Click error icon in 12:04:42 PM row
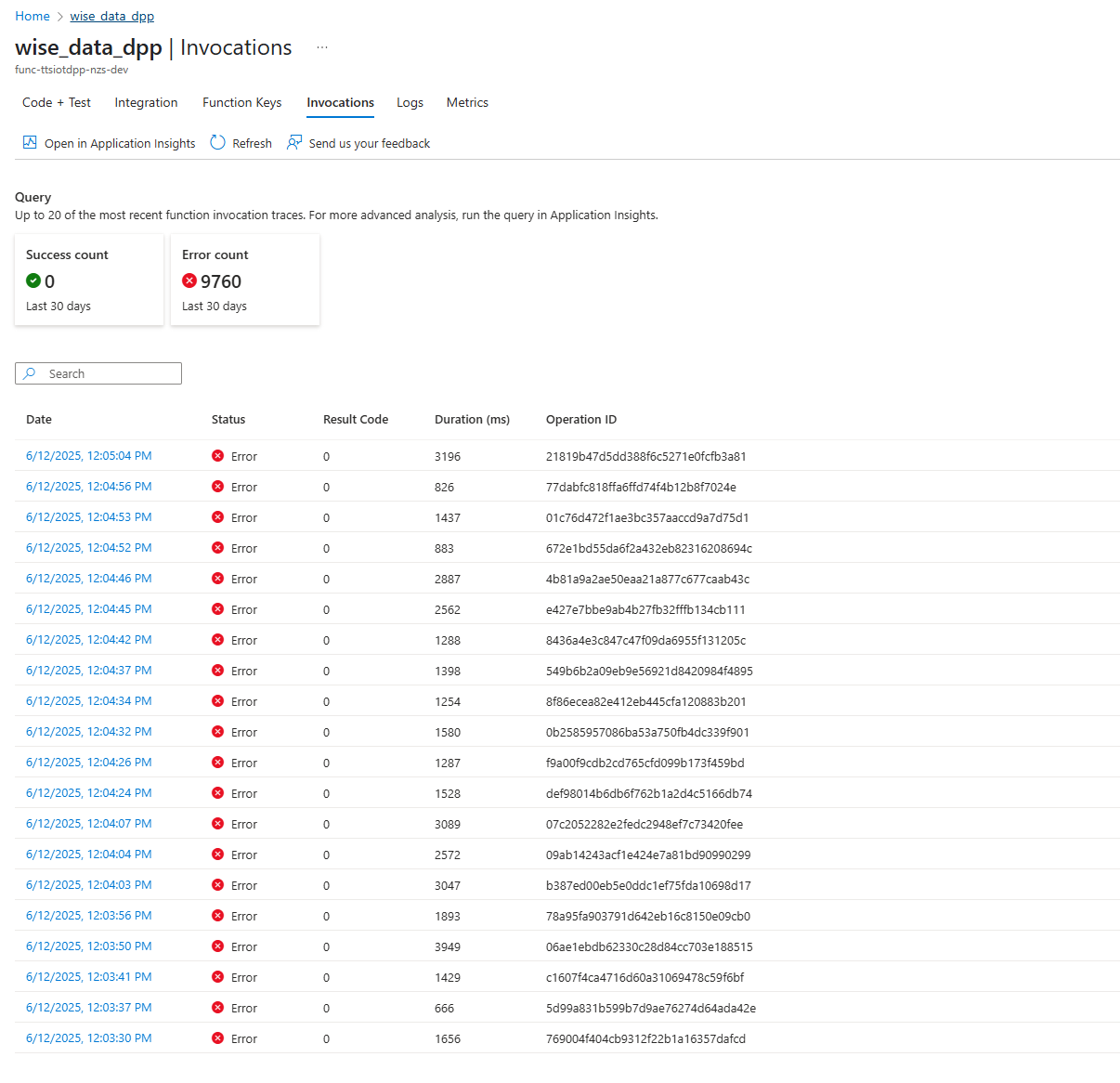The height and width of the screenshot is (1083, 1120). [217, 640]
